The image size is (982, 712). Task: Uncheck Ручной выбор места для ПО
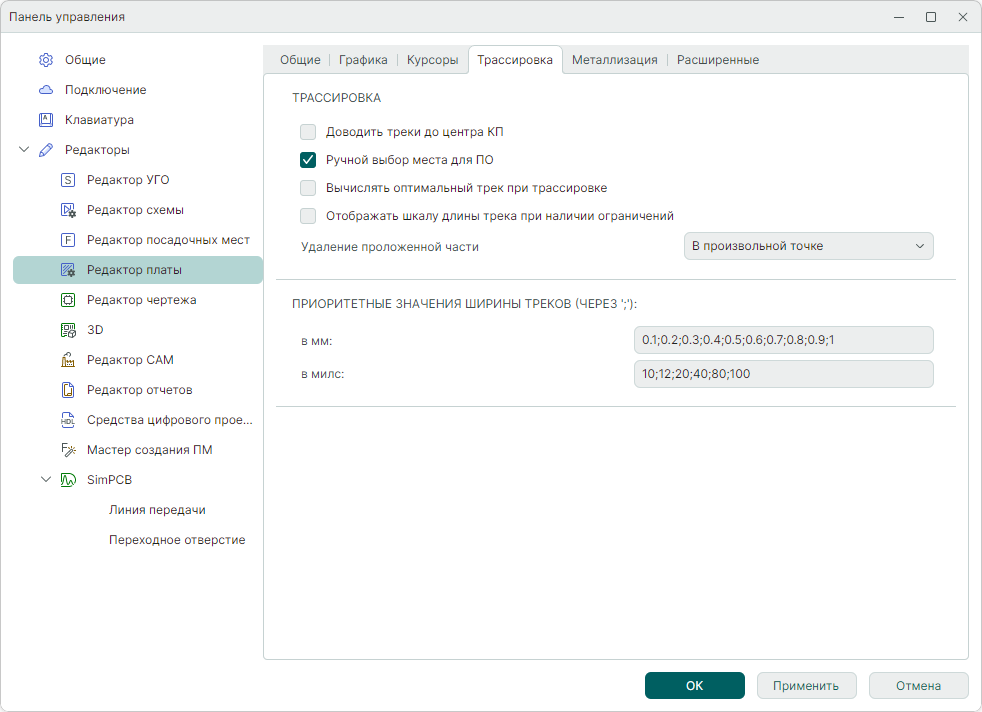click(308, 160)
